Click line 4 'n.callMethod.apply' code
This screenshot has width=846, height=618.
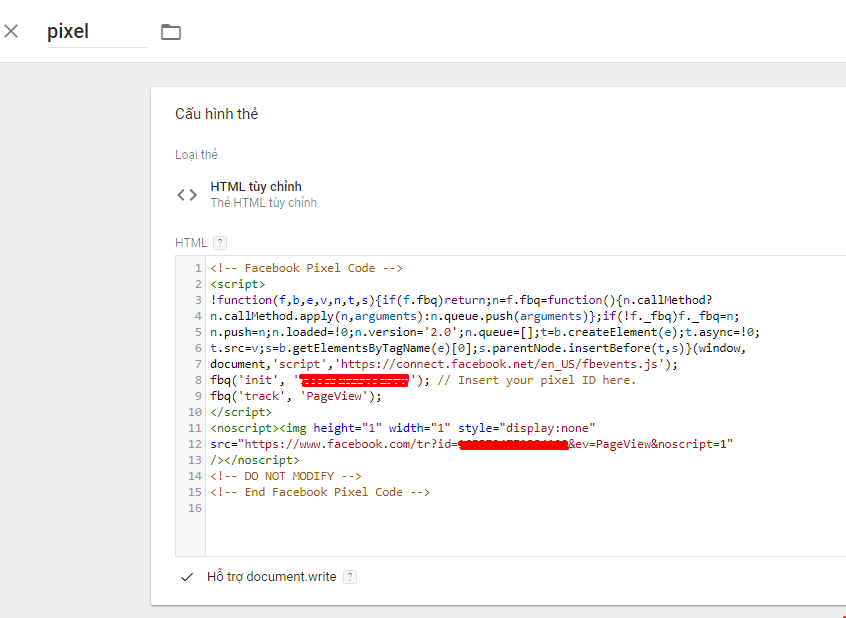click(475, 316)
